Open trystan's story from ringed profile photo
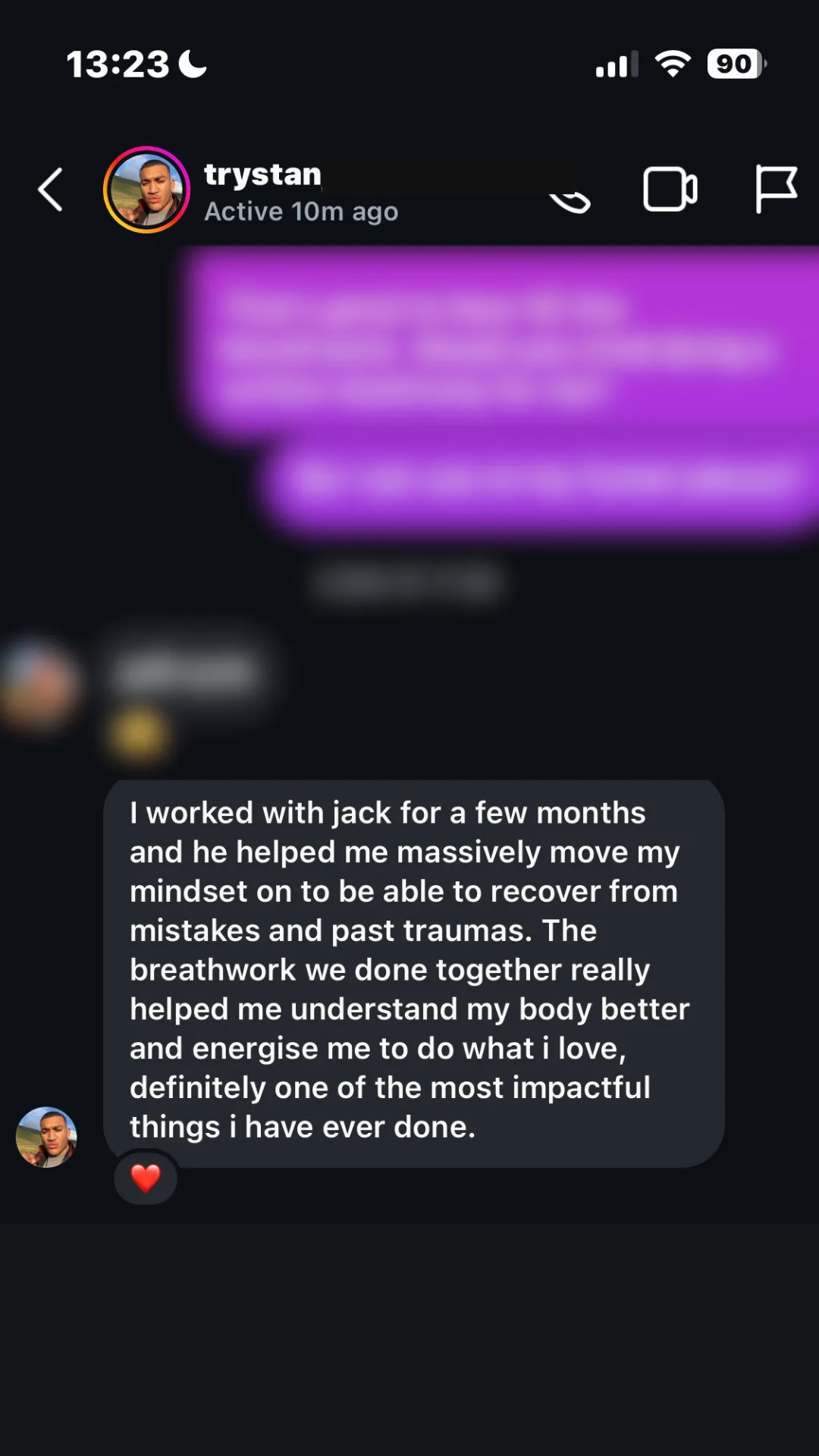The image size is (819, 1456). tap(146, 190)
